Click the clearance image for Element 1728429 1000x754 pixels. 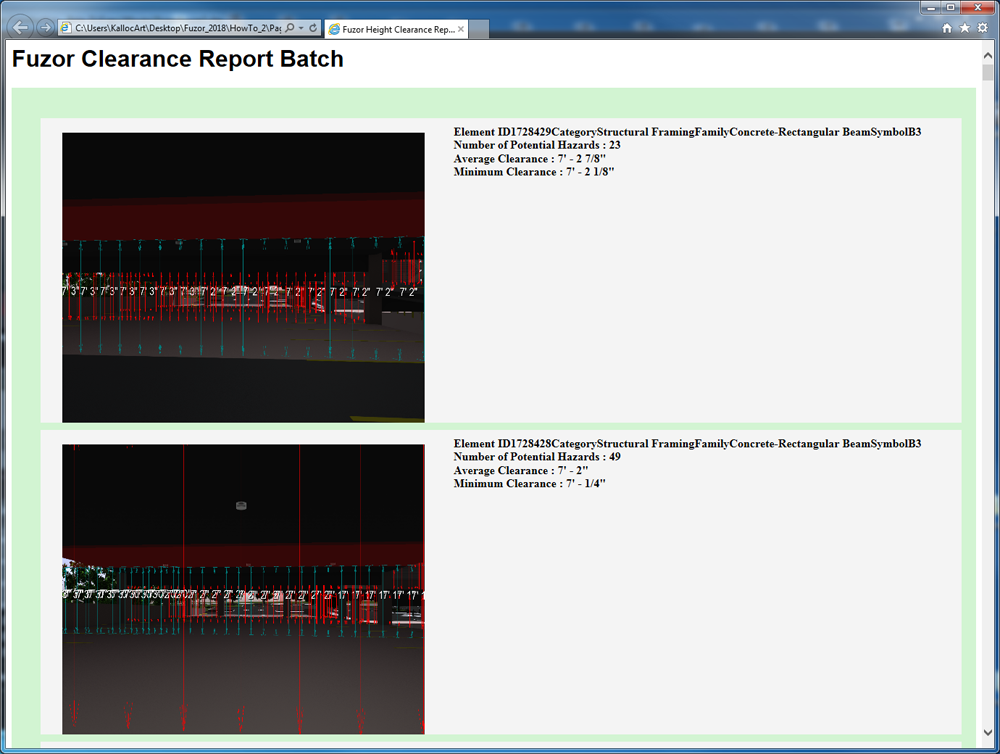(243, 277)
